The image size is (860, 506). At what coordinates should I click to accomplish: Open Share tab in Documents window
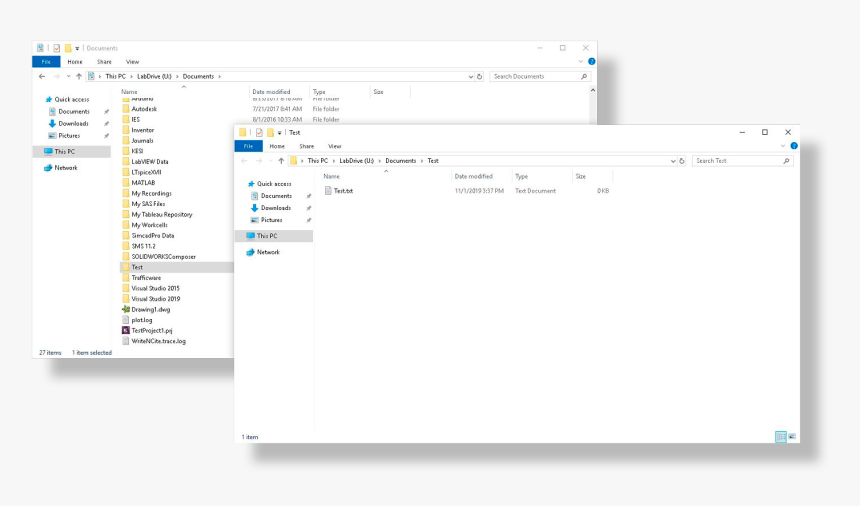tap(104, 62)
